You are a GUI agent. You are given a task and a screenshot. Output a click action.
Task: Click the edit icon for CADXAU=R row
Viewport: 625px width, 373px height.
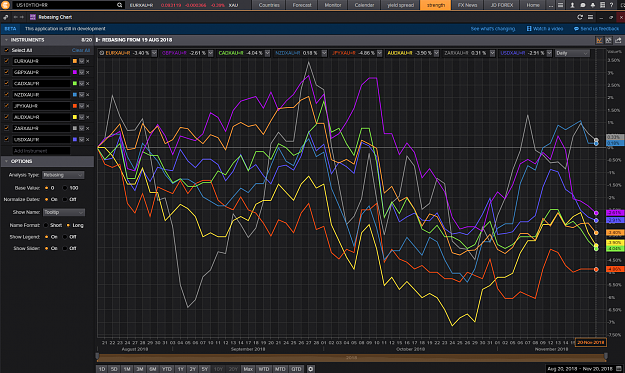81,83
